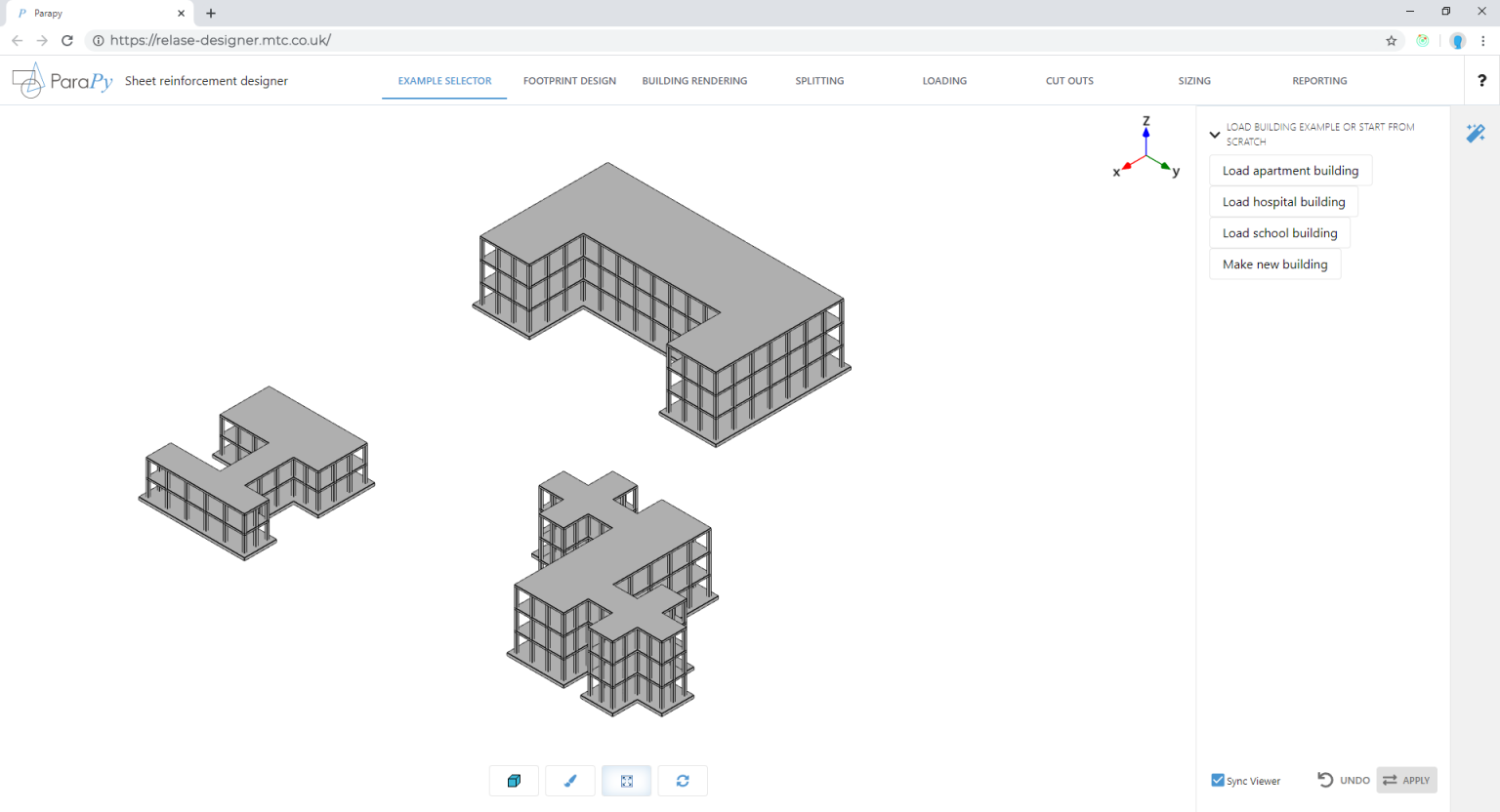Reload the page with the browser refresh icon

coord(66,40)
